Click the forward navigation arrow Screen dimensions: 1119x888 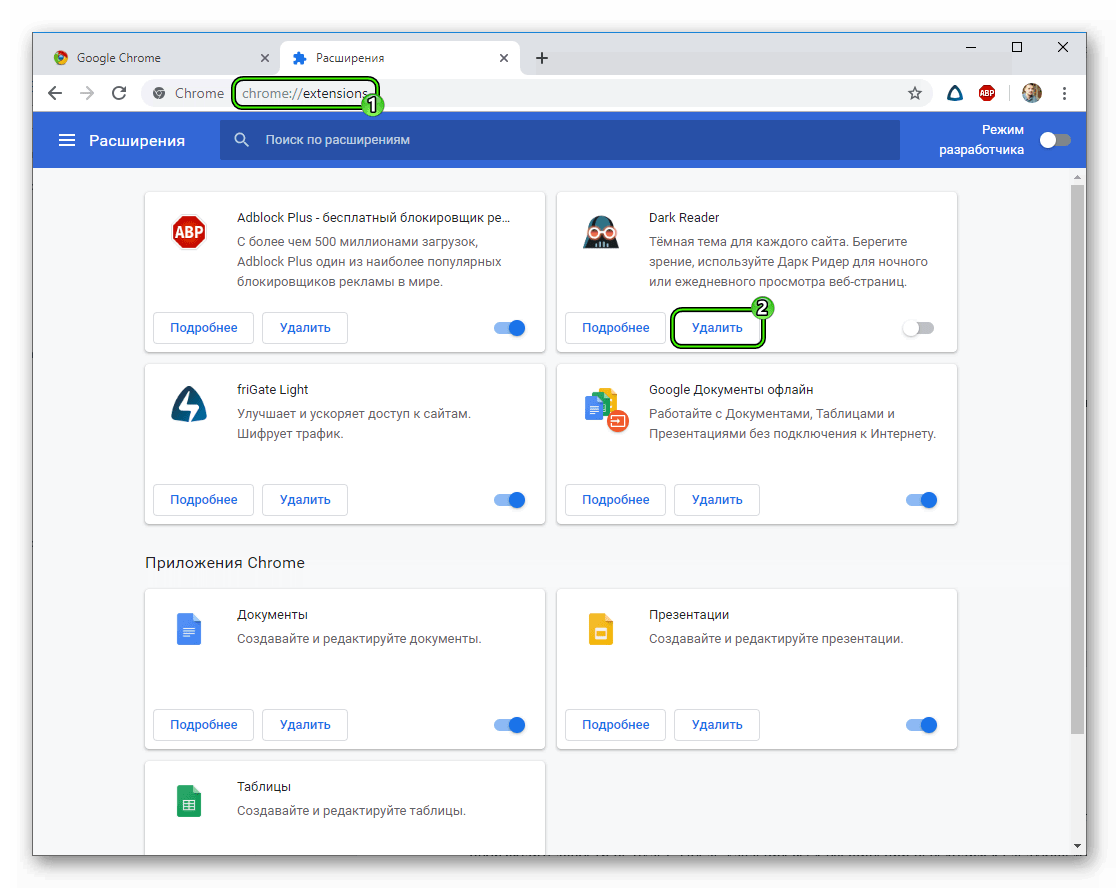[86, 93]
